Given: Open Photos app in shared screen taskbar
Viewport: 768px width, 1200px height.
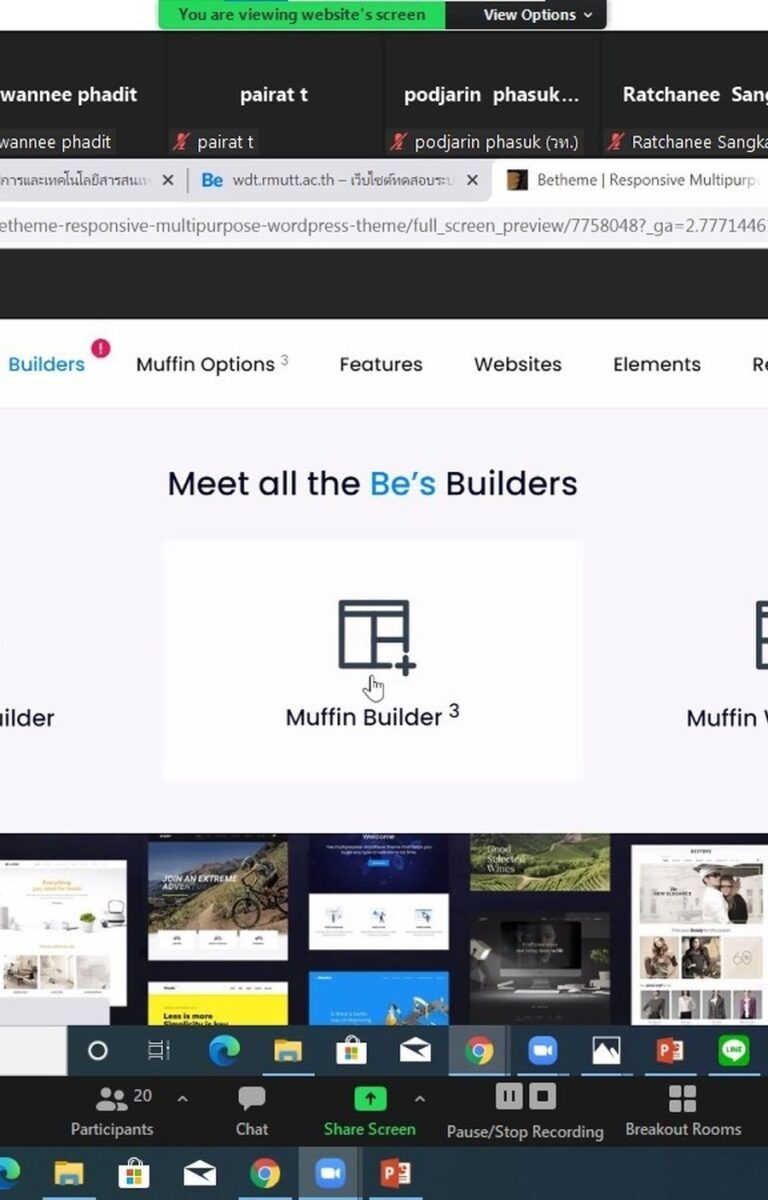Looking at the screenshot, I should point(606,1051).
